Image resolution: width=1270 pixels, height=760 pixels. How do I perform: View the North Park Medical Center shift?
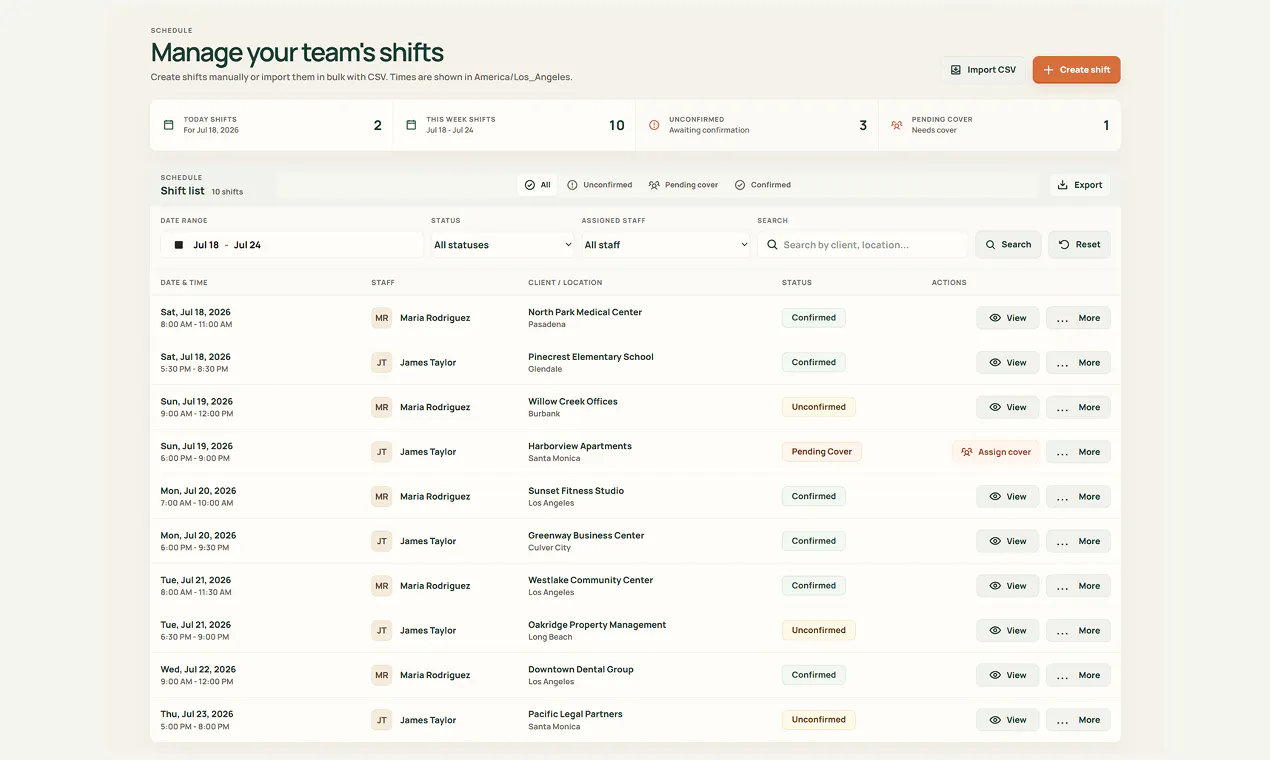tap(1008, 318)
